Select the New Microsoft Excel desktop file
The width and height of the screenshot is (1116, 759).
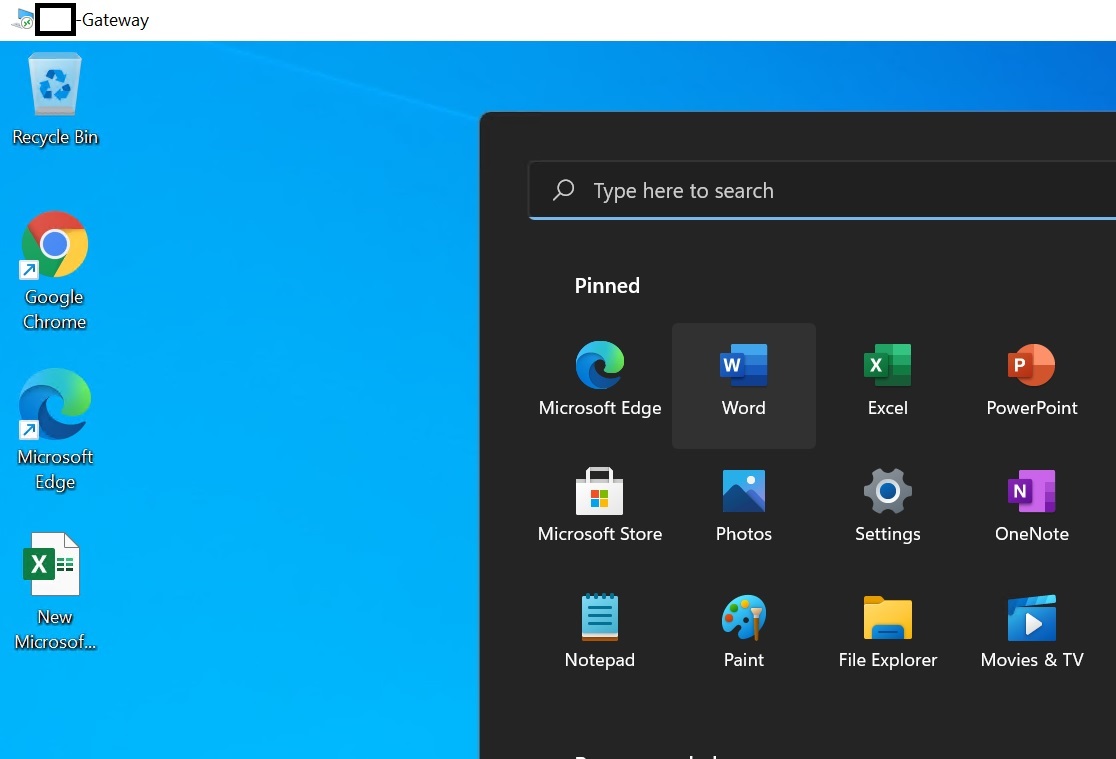[x=55, y=591]
